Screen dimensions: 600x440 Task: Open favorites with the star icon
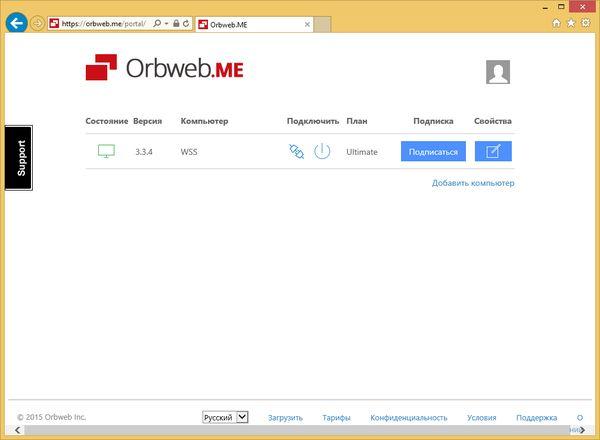571,23
